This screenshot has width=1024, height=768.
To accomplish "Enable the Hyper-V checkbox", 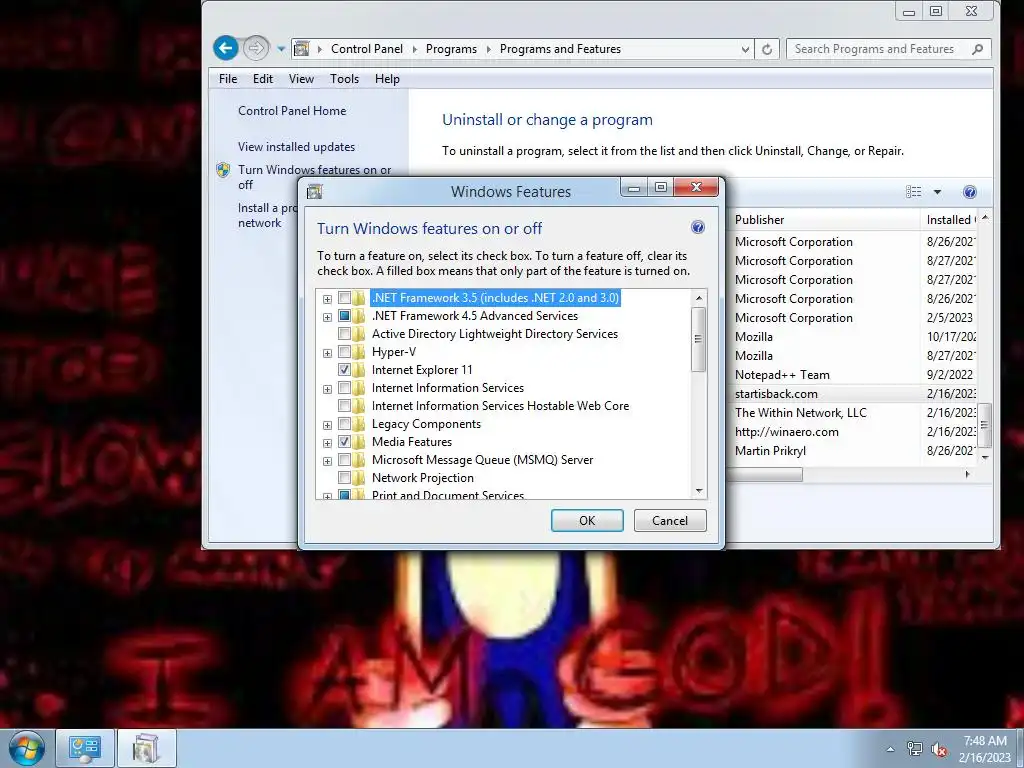I will point(344,353).
